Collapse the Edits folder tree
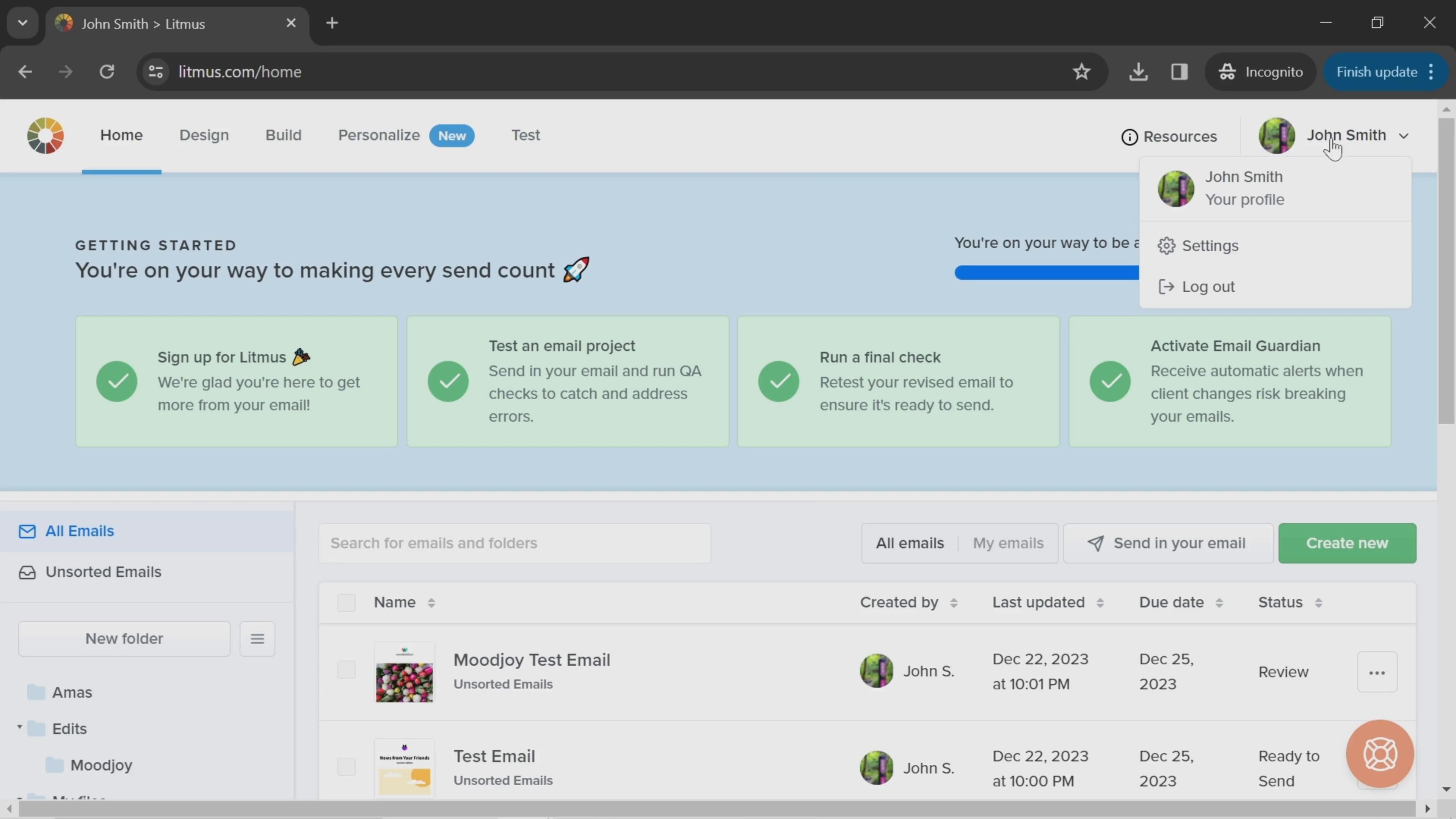The width and height of the screenshot is (1456, 819). tap(20, 728)
